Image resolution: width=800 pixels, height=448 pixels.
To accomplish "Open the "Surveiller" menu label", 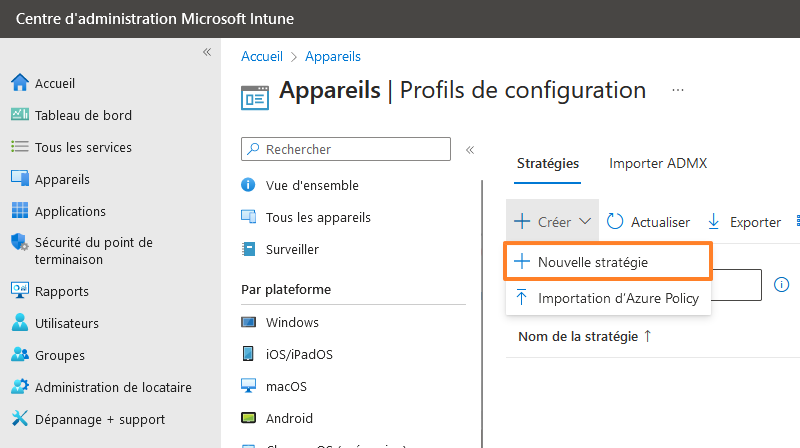I will pos(292,249).
